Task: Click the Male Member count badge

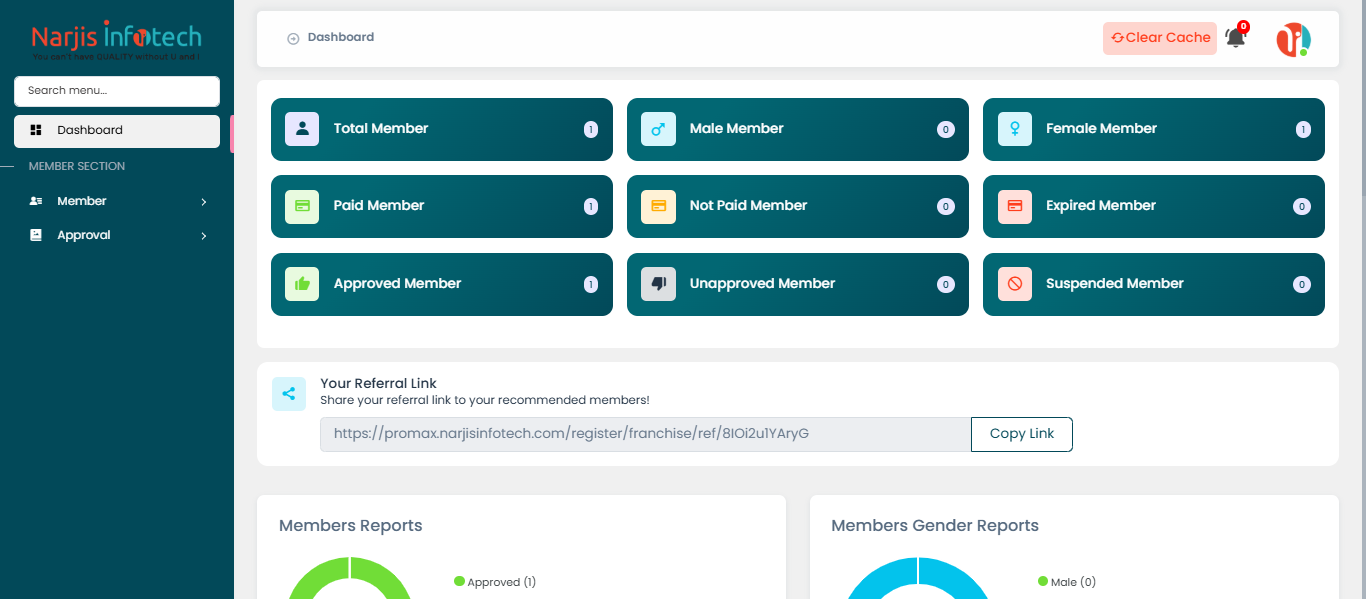Action: point(945,129)
